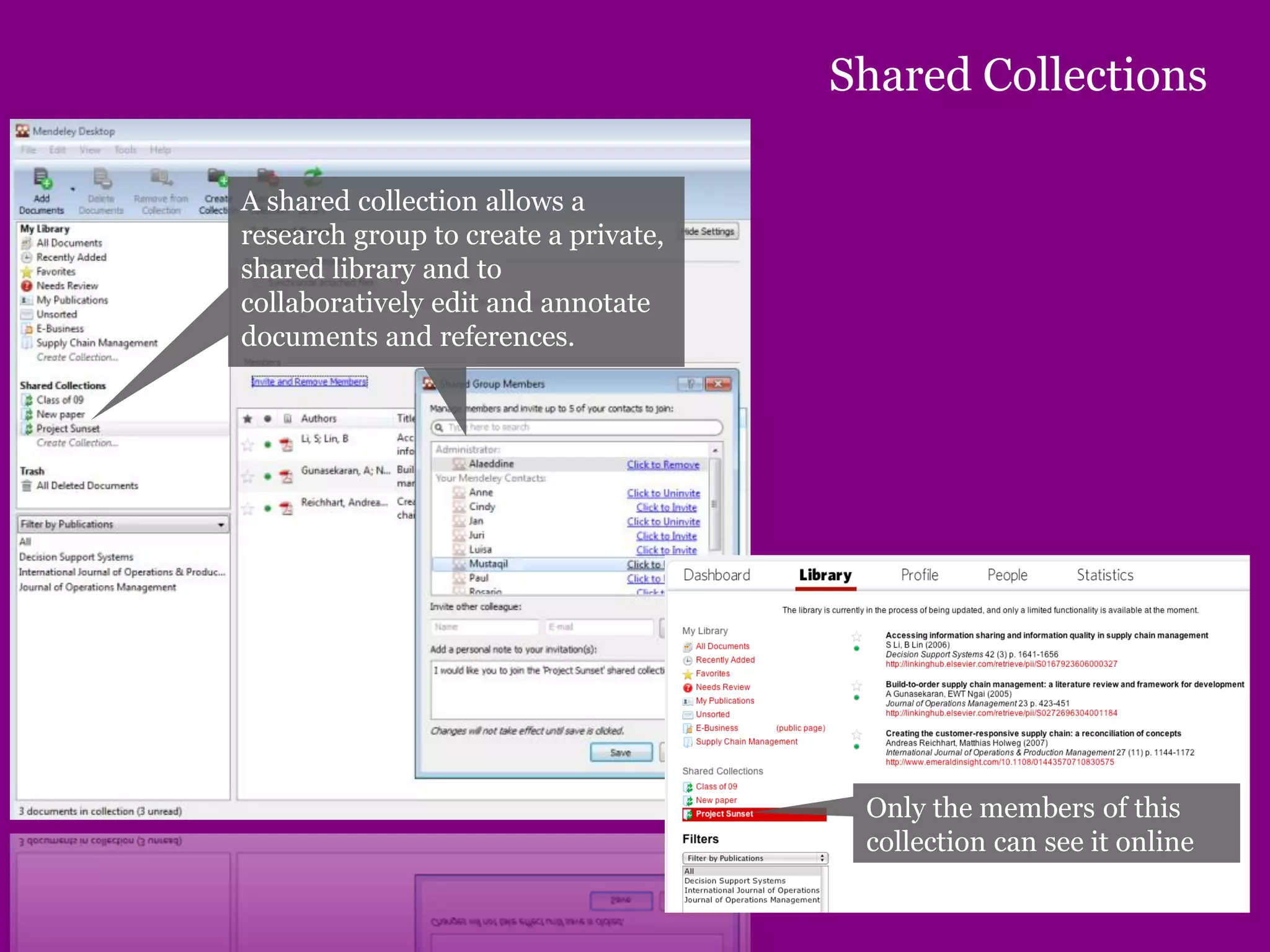1270x952 pixels.
Task: Open the Library tab on website
Action: [x=825, y=575]
